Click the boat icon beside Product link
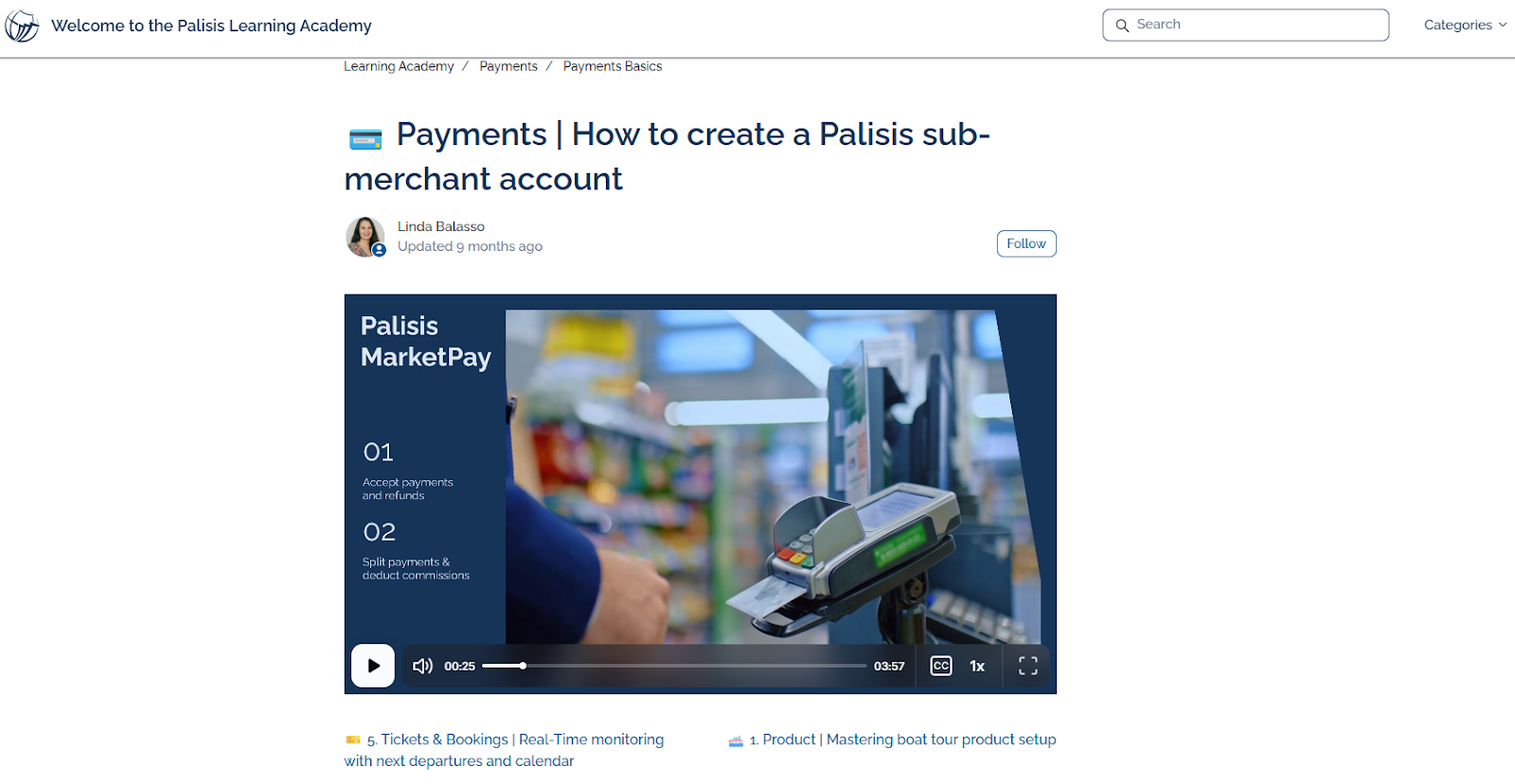Image resolution: width=1515 pixels, height=784 pixels. (736, 740)
